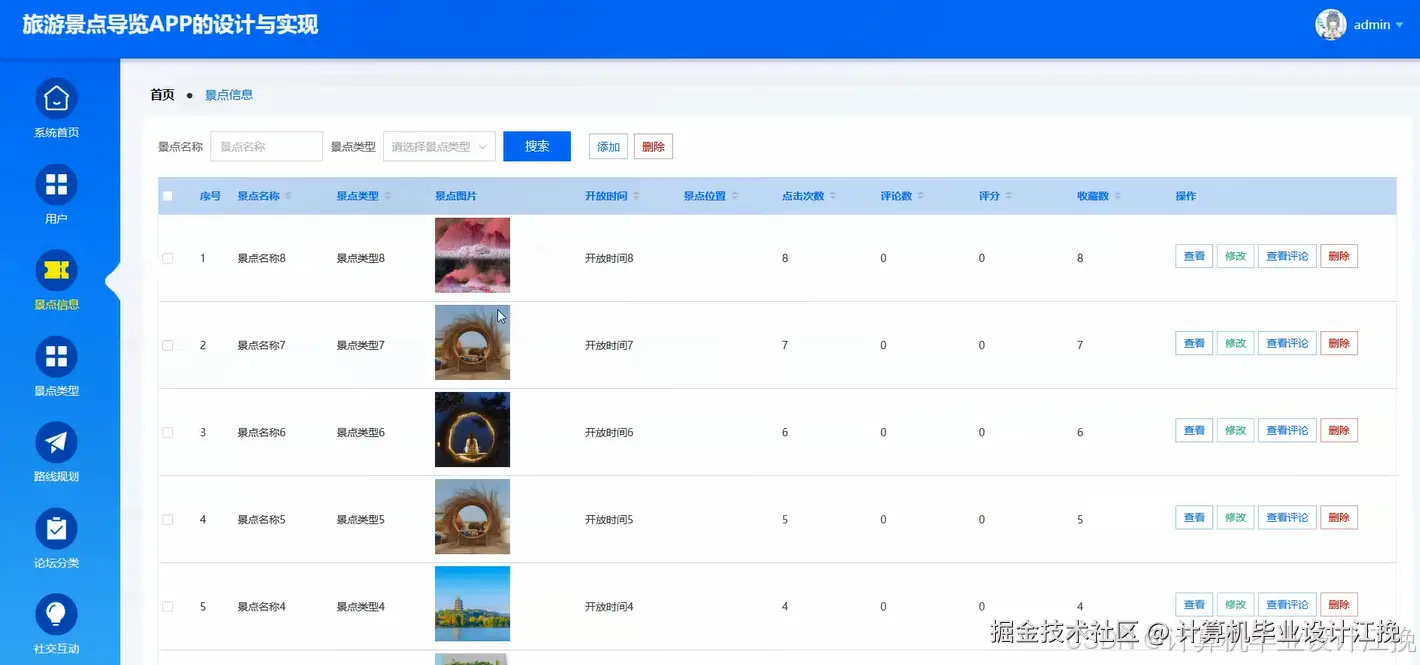Open the 论坛分类 clipboard icon
Image resolution: width=1420 pixels, height=665 pixels.
[x=56, y=528]
